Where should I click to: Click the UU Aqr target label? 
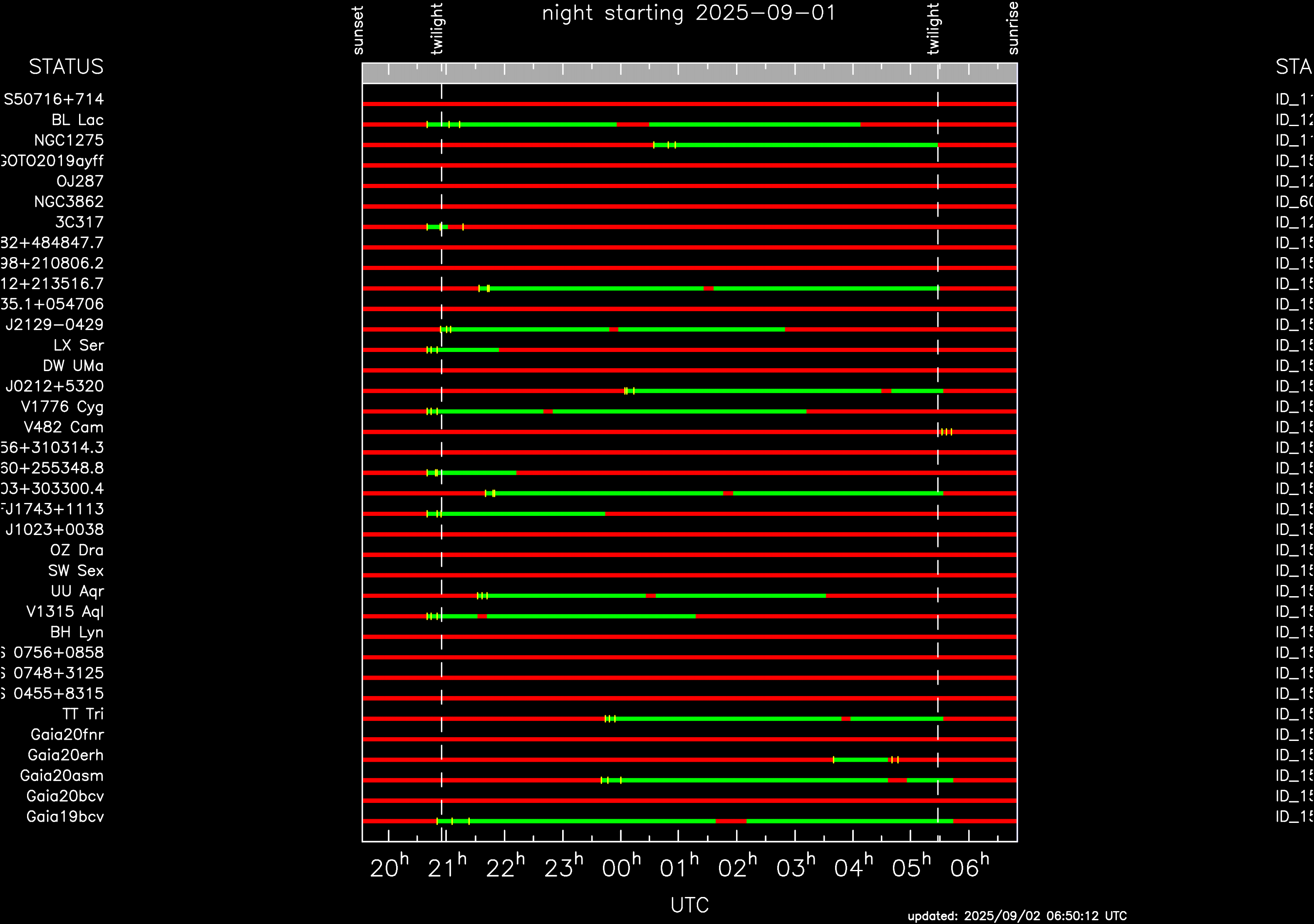pos(77,591)
